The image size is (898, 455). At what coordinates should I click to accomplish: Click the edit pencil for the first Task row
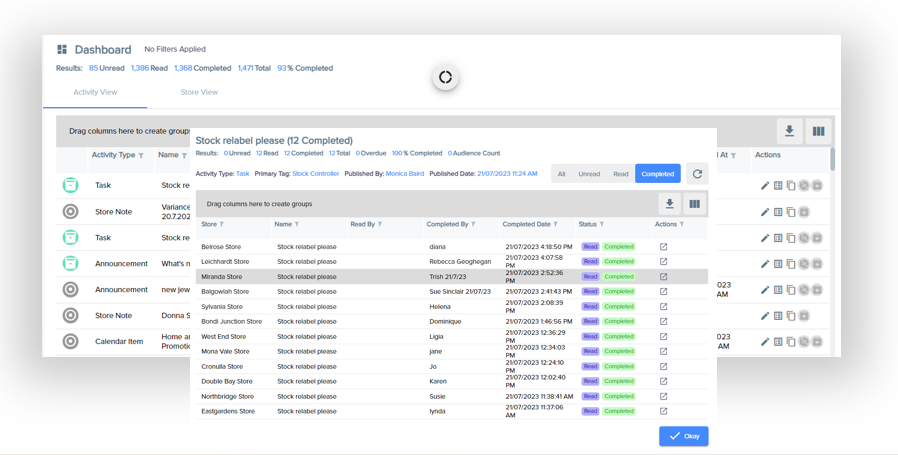coord(765,186)
